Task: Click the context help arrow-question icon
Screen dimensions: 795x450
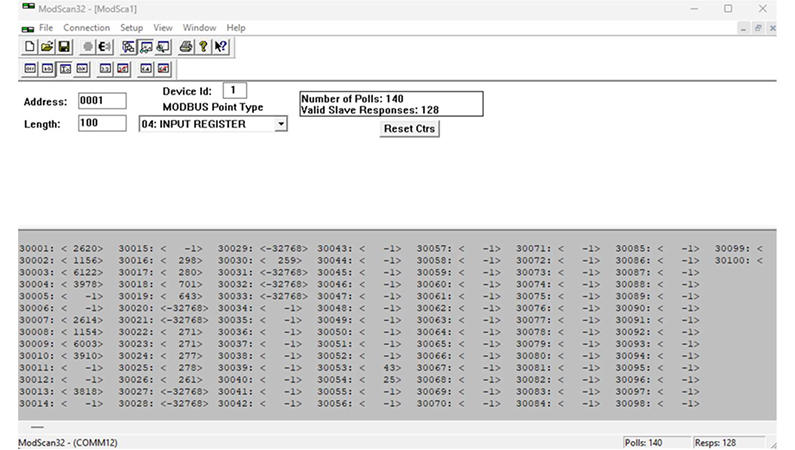Action: [220, 46]
